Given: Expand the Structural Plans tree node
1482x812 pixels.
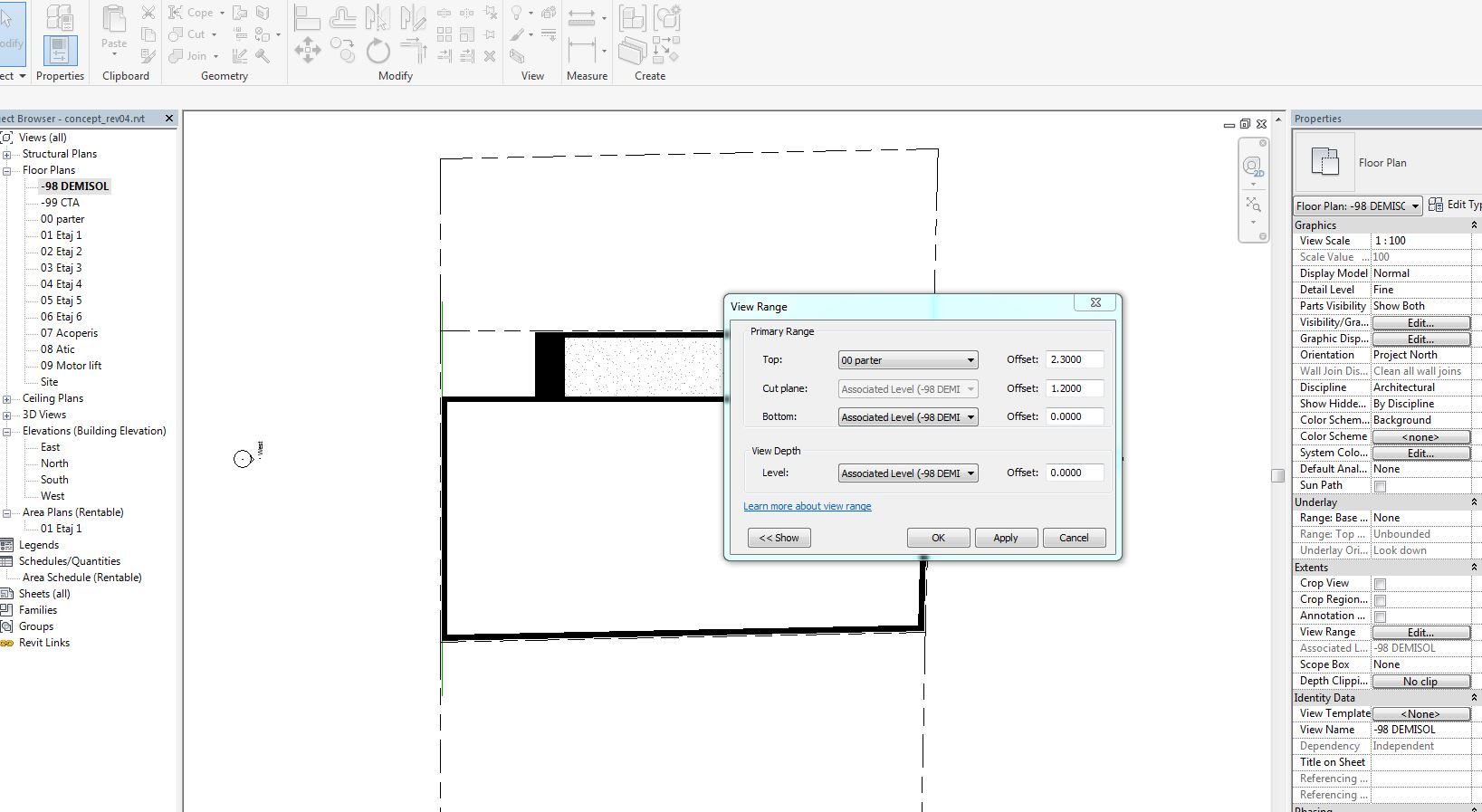Looking at the screenshot, I should point(6,154).
